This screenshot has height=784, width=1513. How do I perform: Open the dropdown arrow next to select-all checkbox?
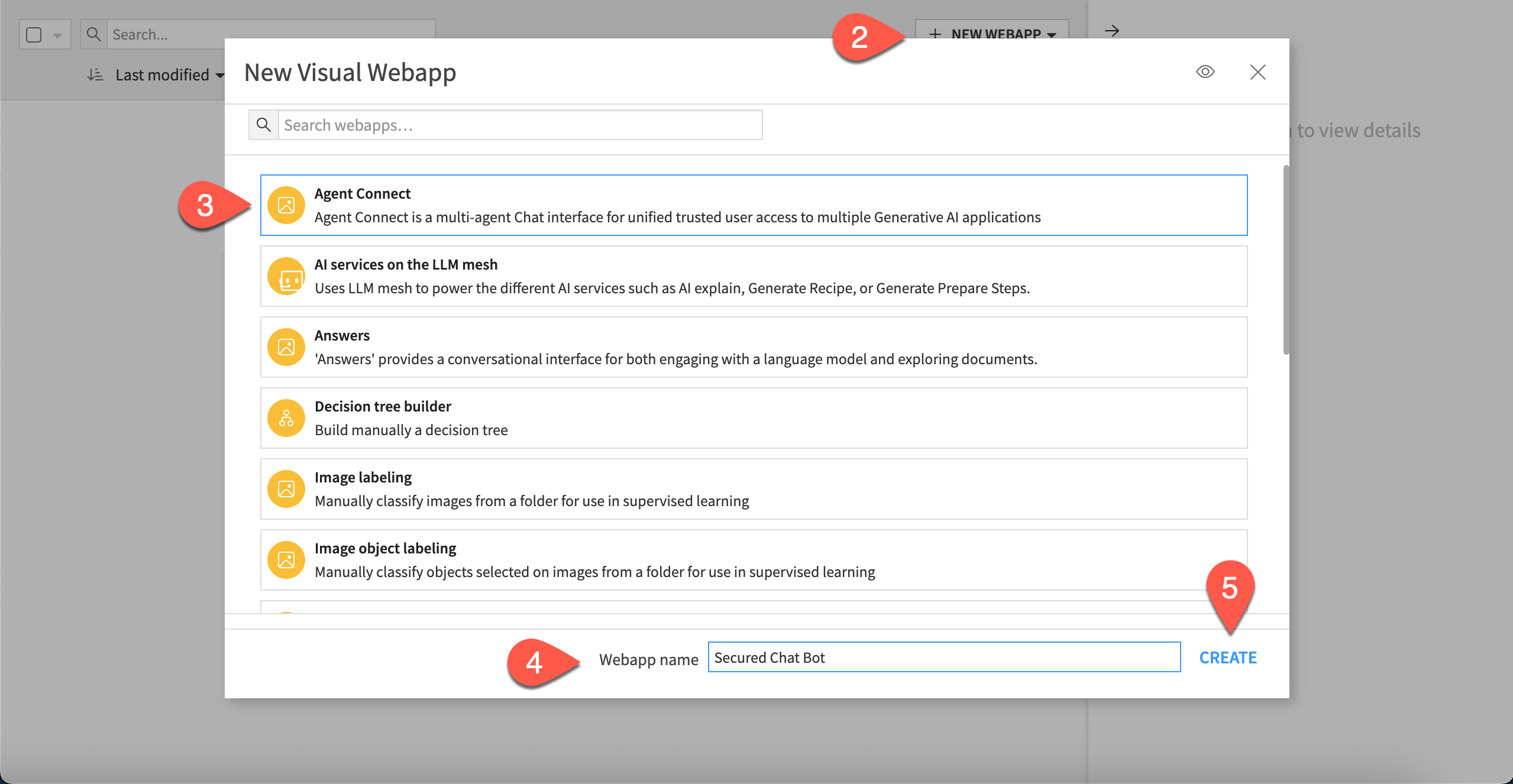(x=57, y=35)
